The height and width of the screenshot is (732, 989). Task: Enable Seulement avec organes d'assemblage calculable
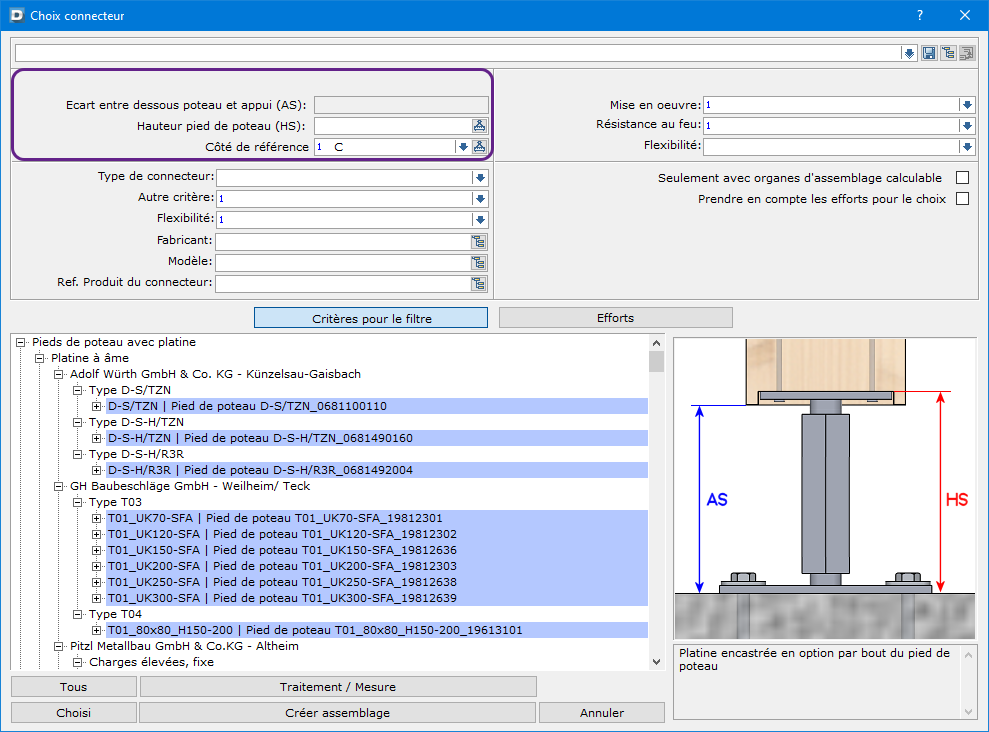pyautogui.click(x=963, y=178)
